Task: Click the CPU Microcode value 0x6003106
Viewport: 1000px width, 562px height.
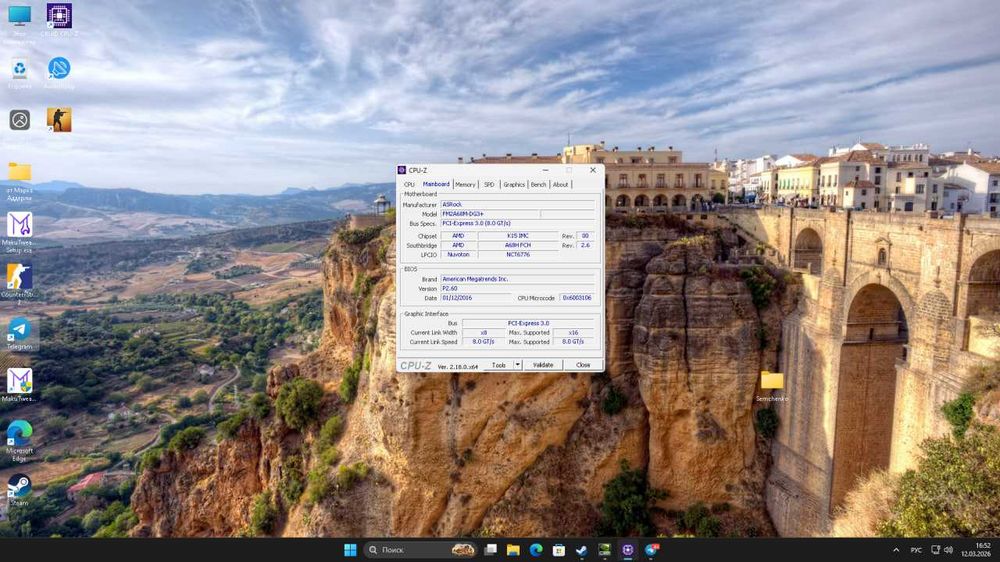Action: point(577,298)
